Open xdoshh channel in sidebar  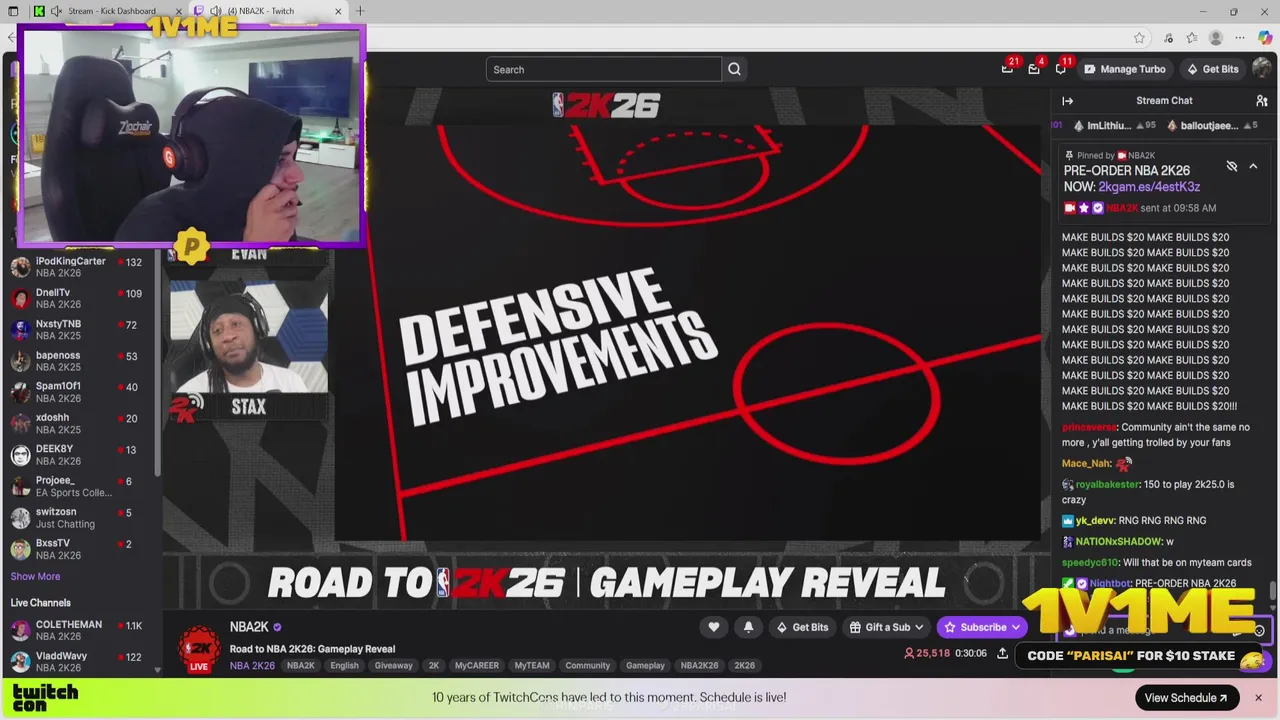(80, 424)
